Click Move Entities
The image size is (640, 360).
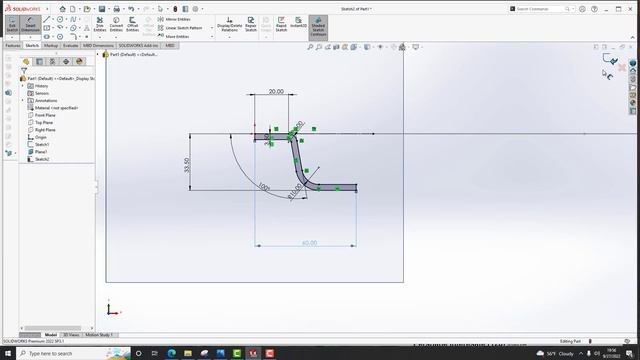tap(174, 36)
